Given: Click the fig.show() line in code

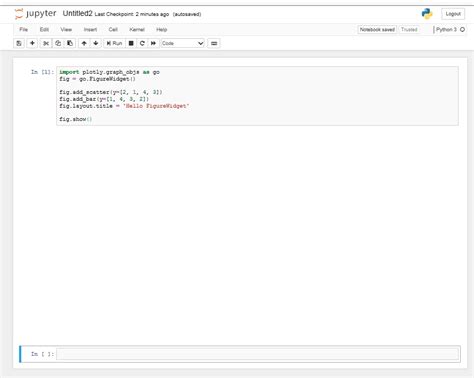Looking at the screenshot, I should click(x=76, y=119).
